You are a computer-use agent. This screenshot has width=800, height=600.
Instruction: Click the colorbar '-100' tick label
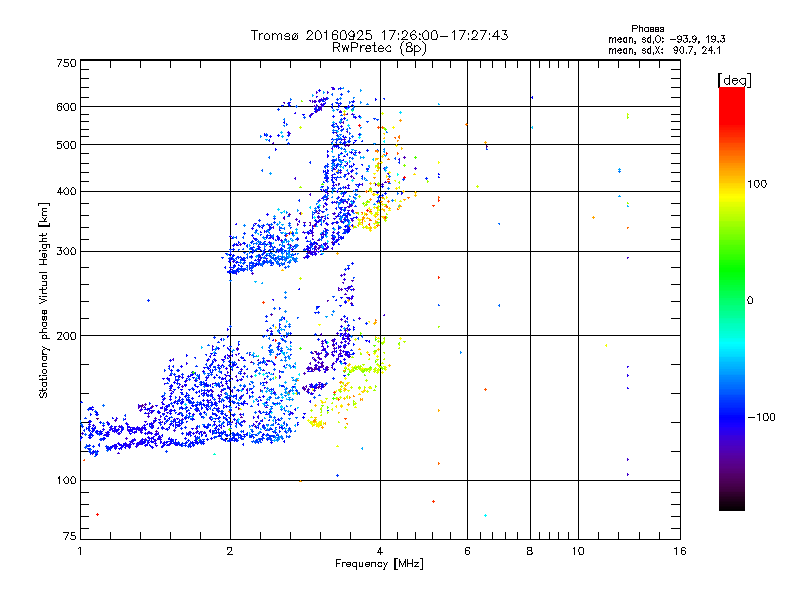point(761,417)
